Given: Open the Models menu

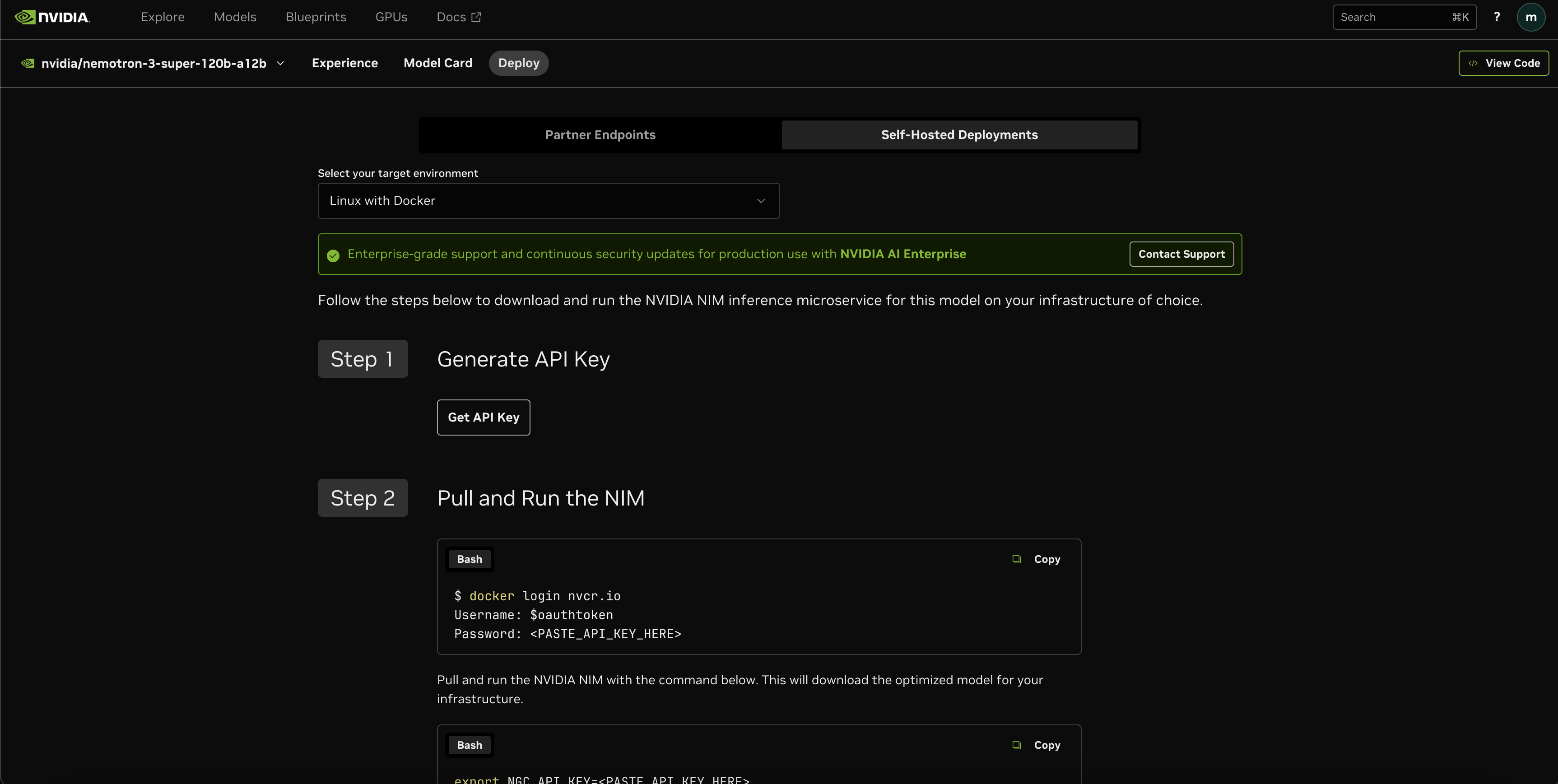Looking at the screenshot, I should pos(235,17).
